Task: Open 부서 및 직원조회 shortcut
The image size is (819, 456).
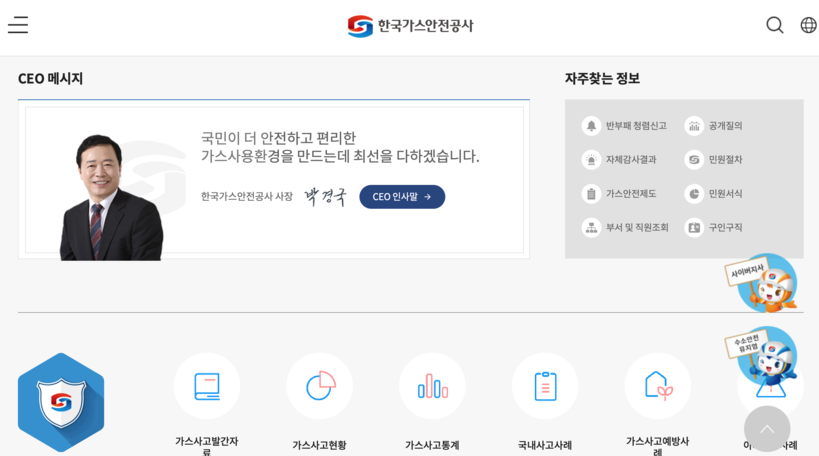Action: coord(626,228)
